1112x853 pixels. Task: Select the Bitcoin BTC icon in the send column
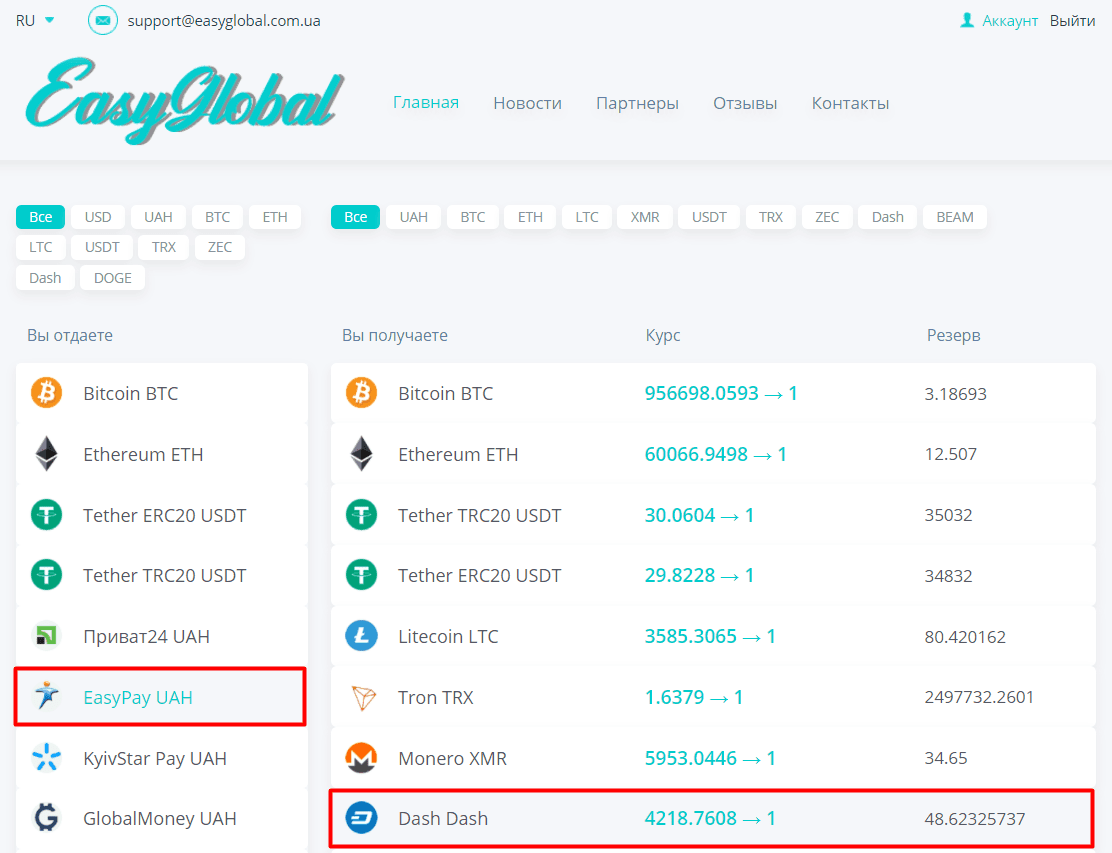(x=46, y=393)
